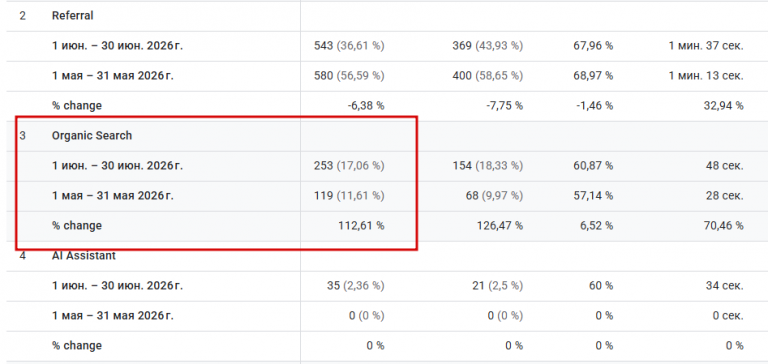The height and width of the screenshot is (364, 768).
Task: Click the Referral channel row label
Action: pos(72,16)
